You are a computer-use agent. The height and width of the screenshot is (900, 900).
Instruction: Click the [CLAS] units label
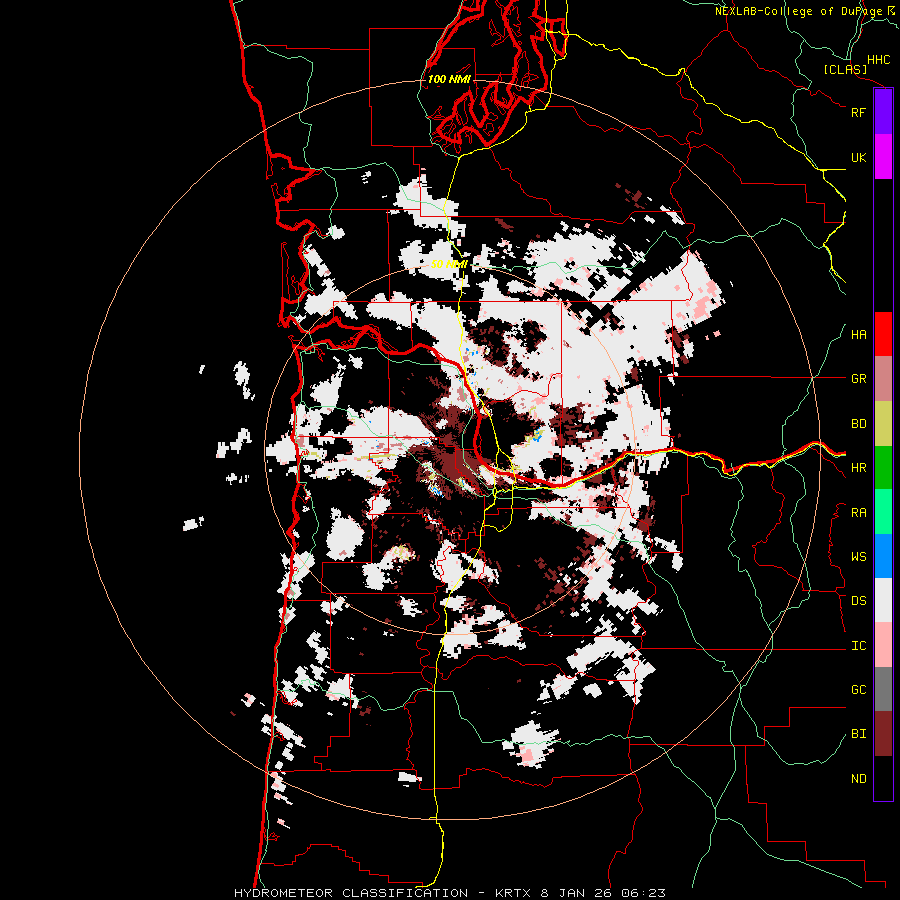[x=845, y=69]
